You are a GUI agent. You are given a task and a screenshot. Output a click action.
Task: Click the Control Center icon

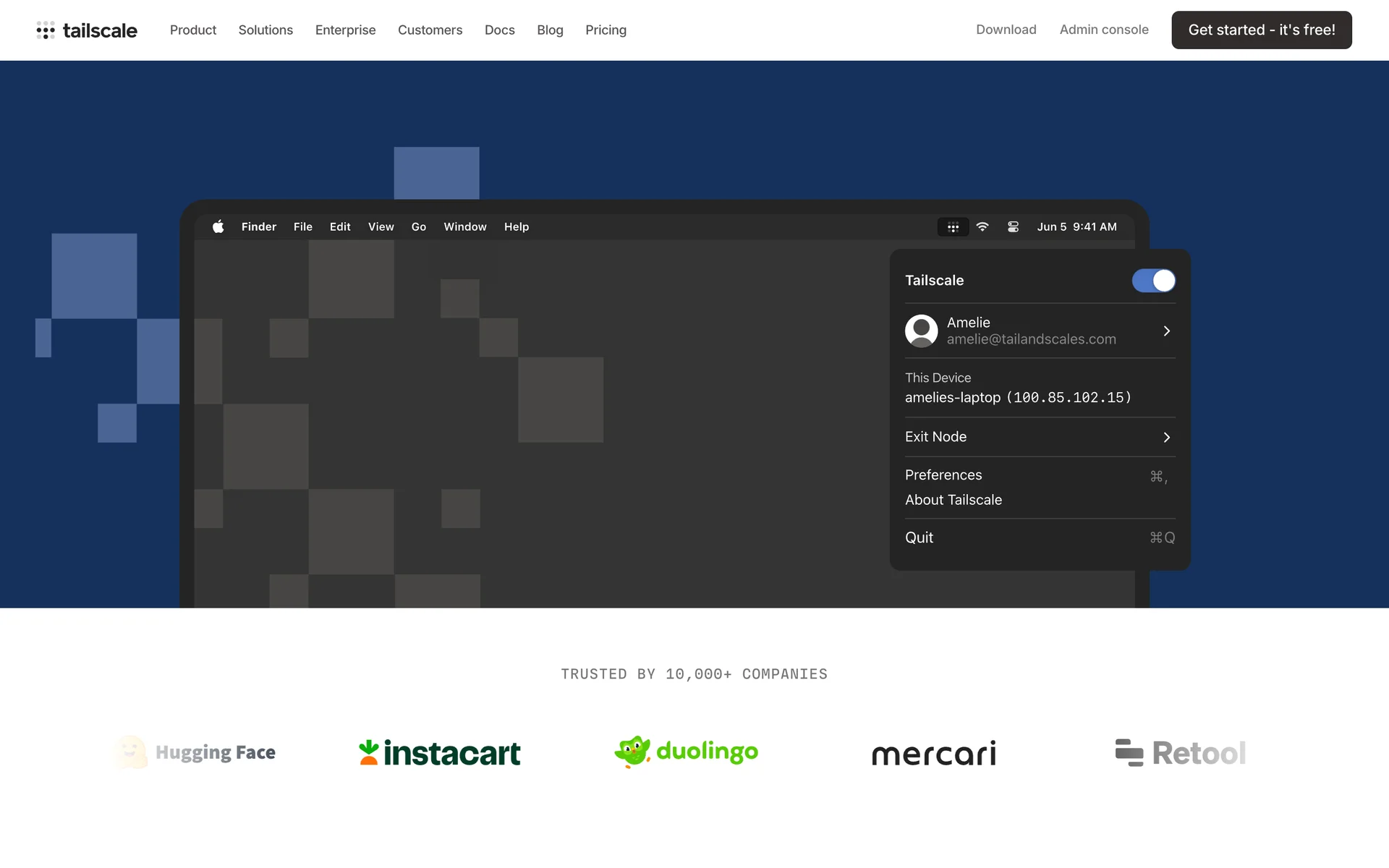pyautogui.click(x=1013, y=227)
